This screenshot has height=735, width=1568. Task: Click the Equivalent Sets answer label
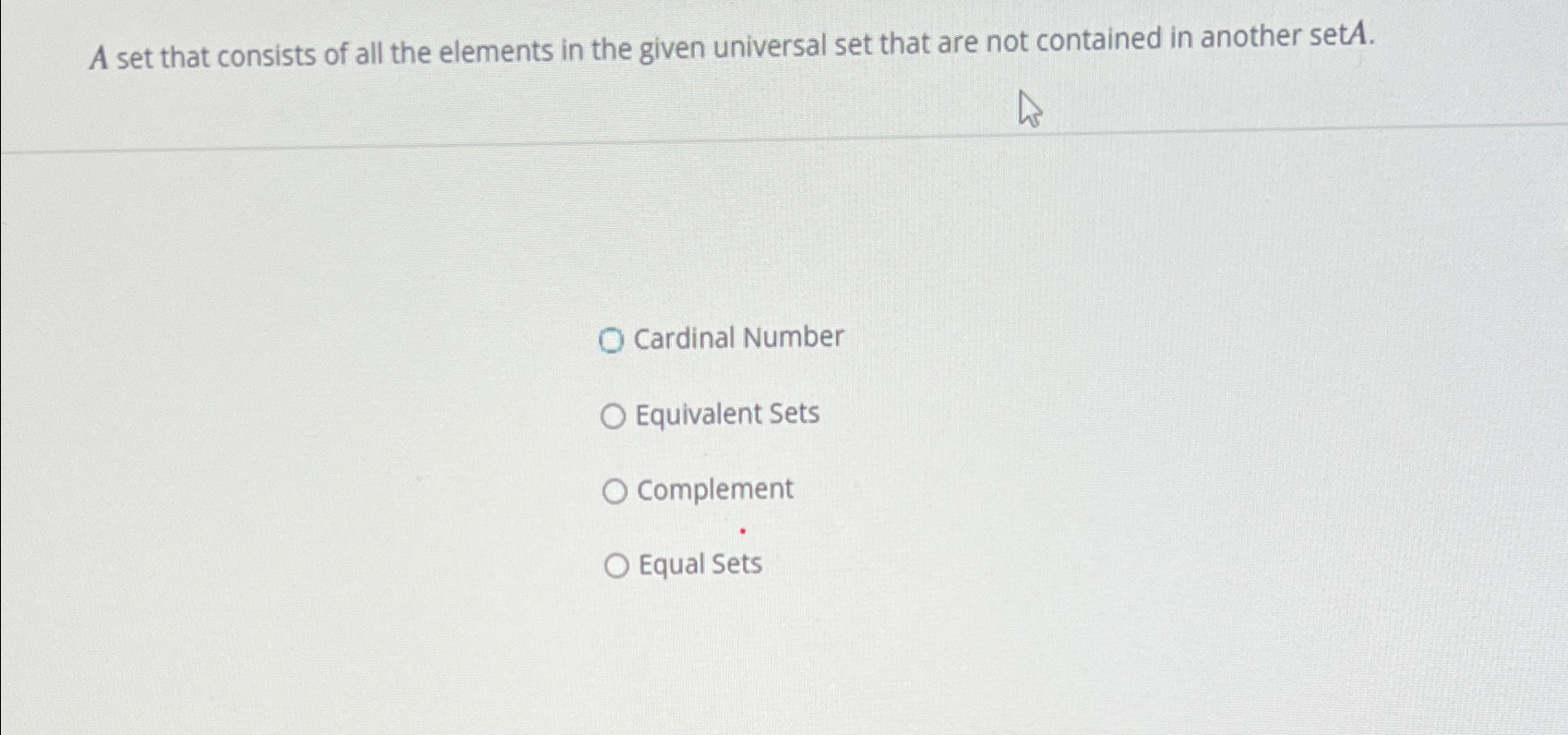(725, 415)
